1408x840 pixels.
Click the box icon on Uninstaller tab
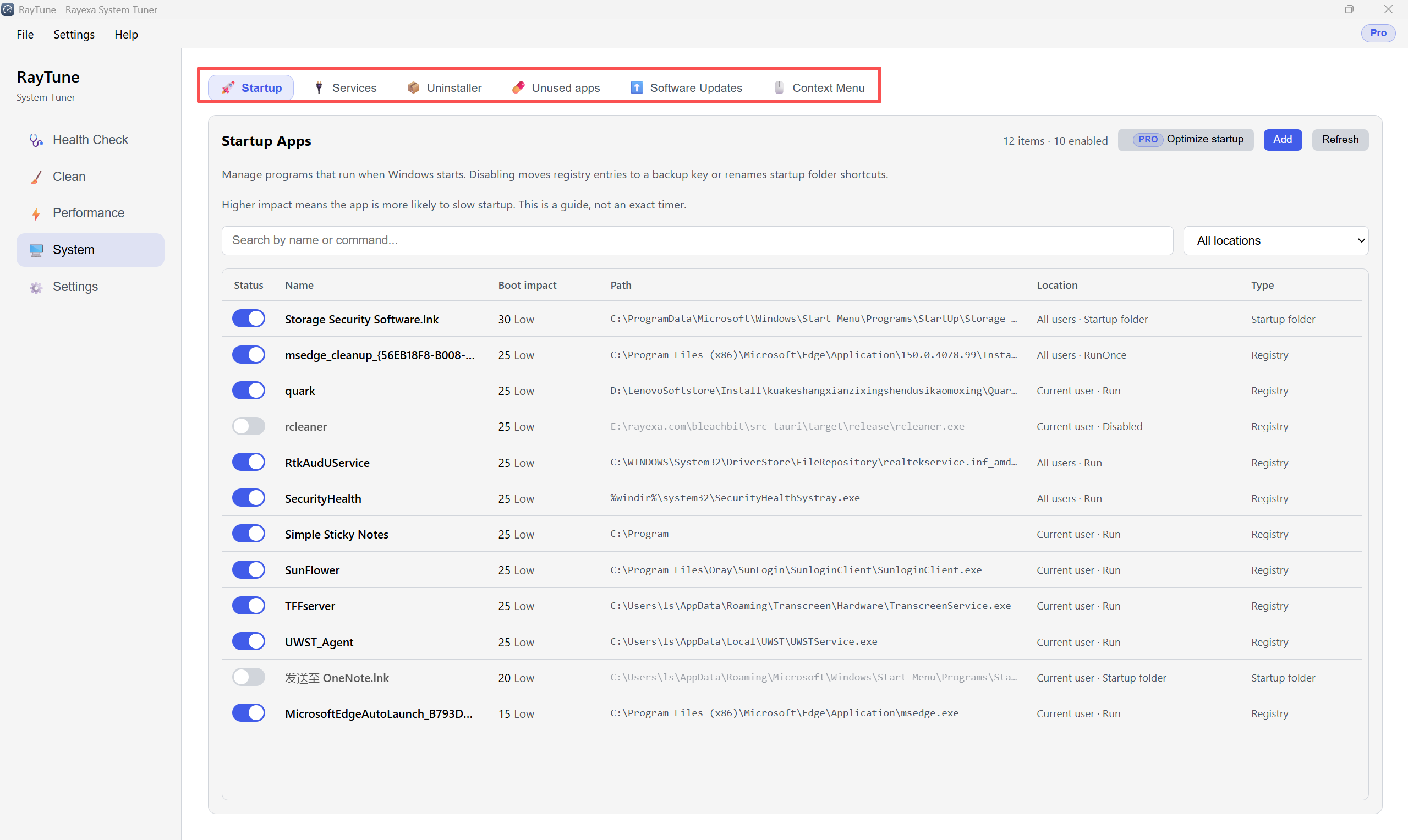pyautogui.click(x=413, y=87)
